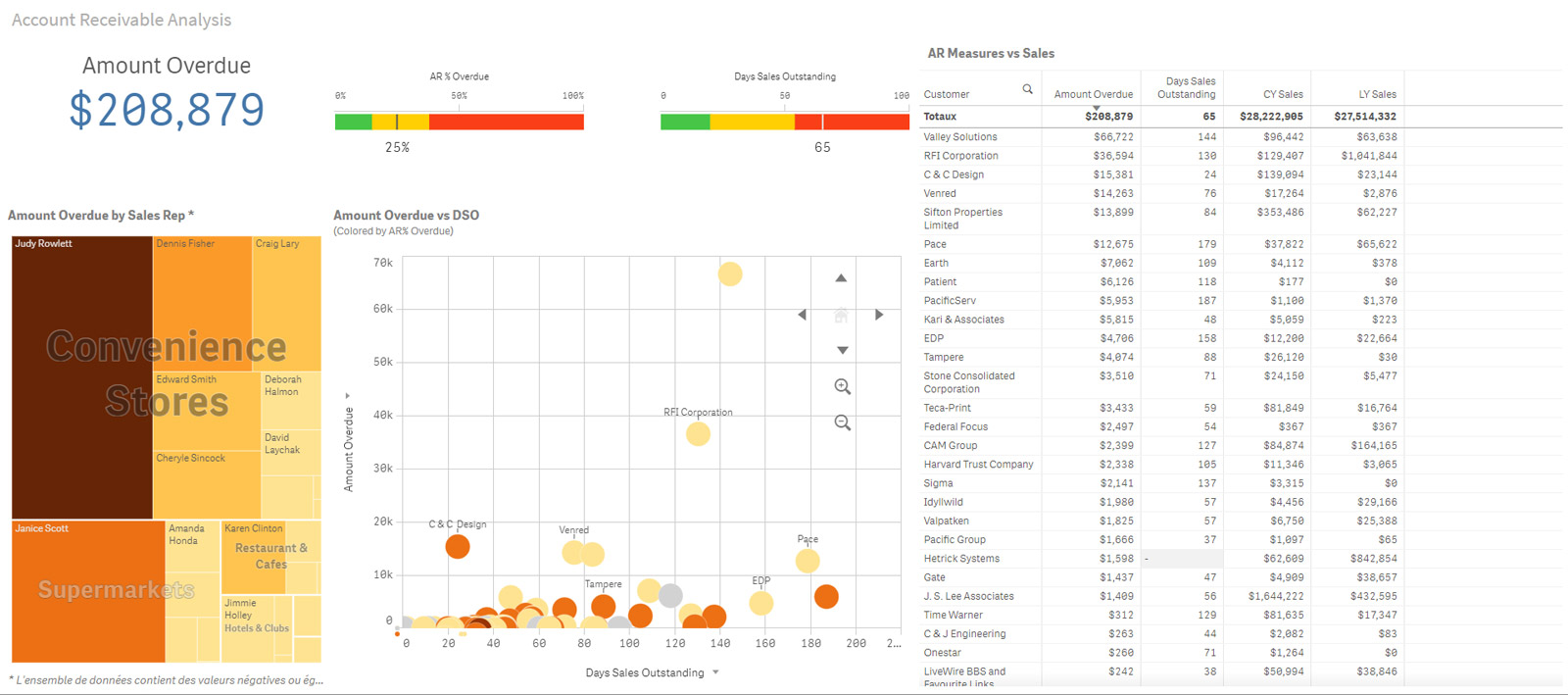Click the AR % Overdue gauge bar

pos(459,122)
